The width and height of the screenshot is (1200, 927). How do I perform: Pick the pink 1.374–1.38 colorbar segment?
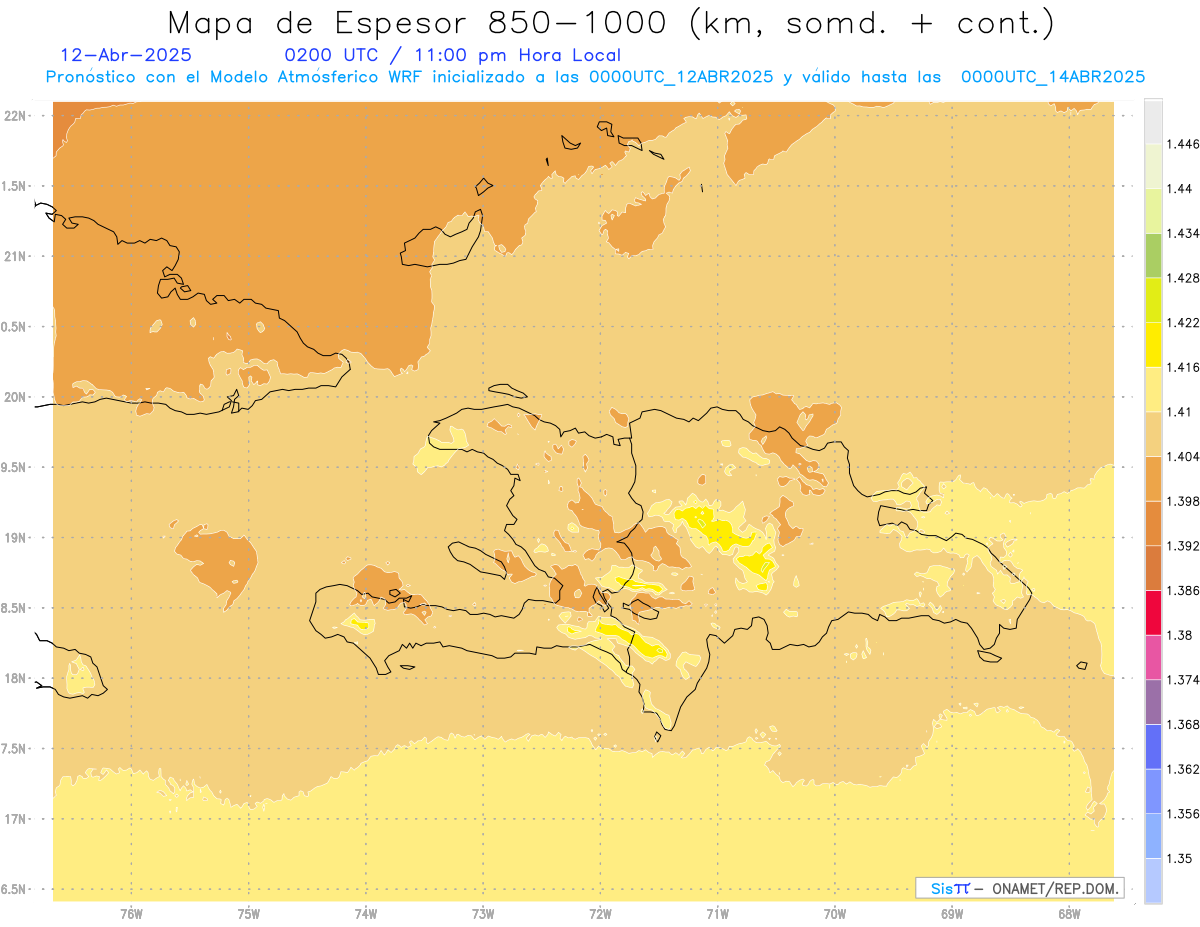click(x=1153, y=657)
